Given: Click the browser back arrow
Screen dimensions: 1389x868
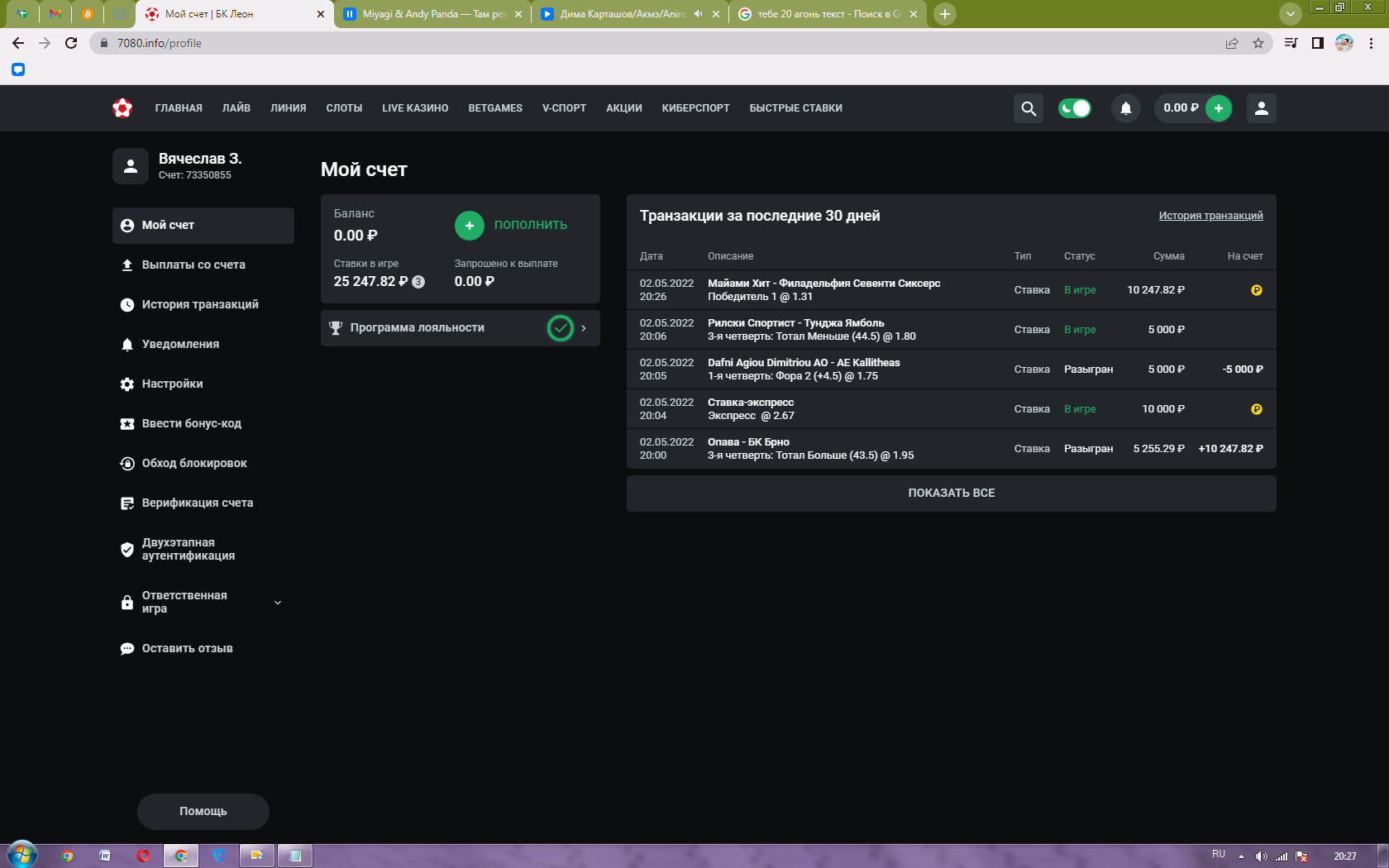Looking at the screenshot, I should click(18, 43).
